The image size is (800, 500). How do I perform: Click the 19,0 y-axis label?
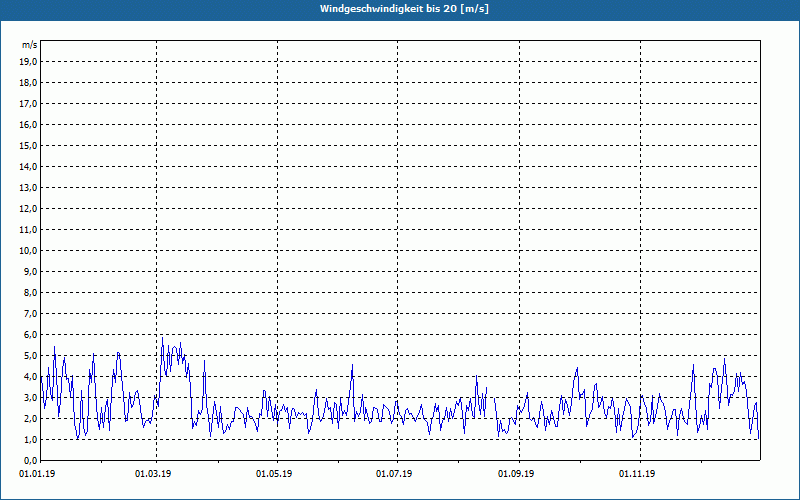pos(28,62)
